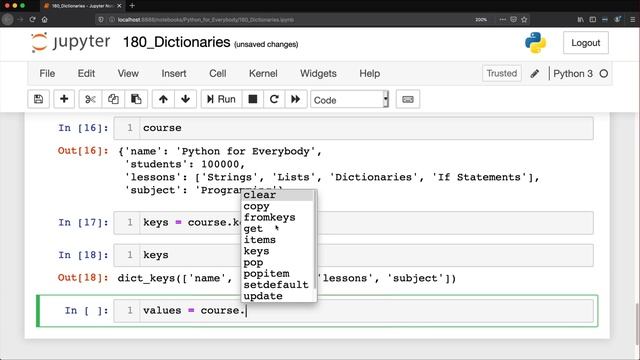The image size is (640, 360).
Task: Click the In [16]: prompt label
Action: 83,128
